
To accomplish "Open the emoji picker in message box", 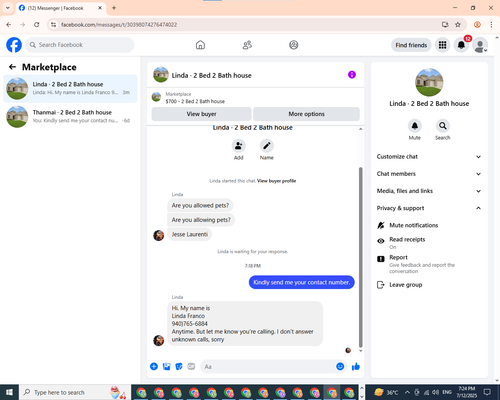I will pyautogui.click(x=340, y=367).
